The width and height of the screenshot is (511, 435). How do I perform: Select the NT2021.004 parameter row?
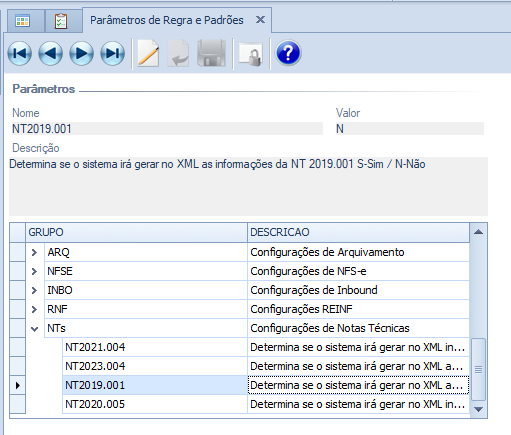(x=266, y=347)
